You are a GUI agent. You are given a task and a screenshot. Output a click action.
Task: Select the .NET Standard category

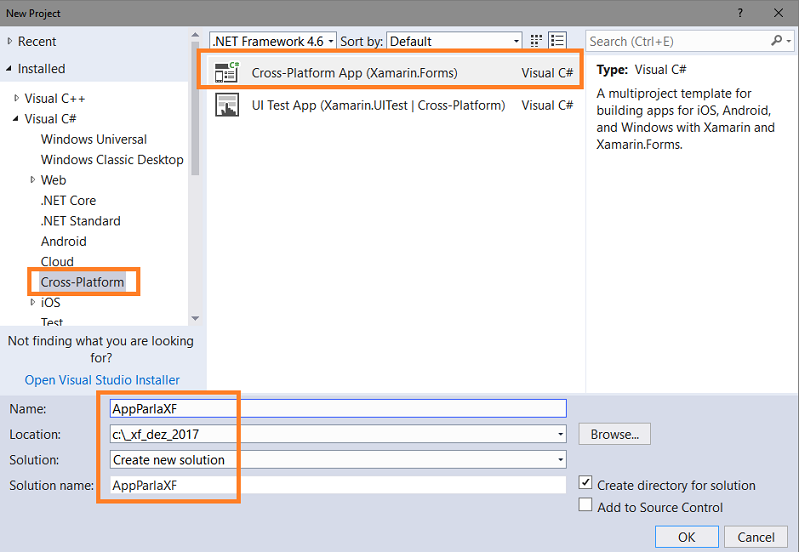(x=81, y=221)
